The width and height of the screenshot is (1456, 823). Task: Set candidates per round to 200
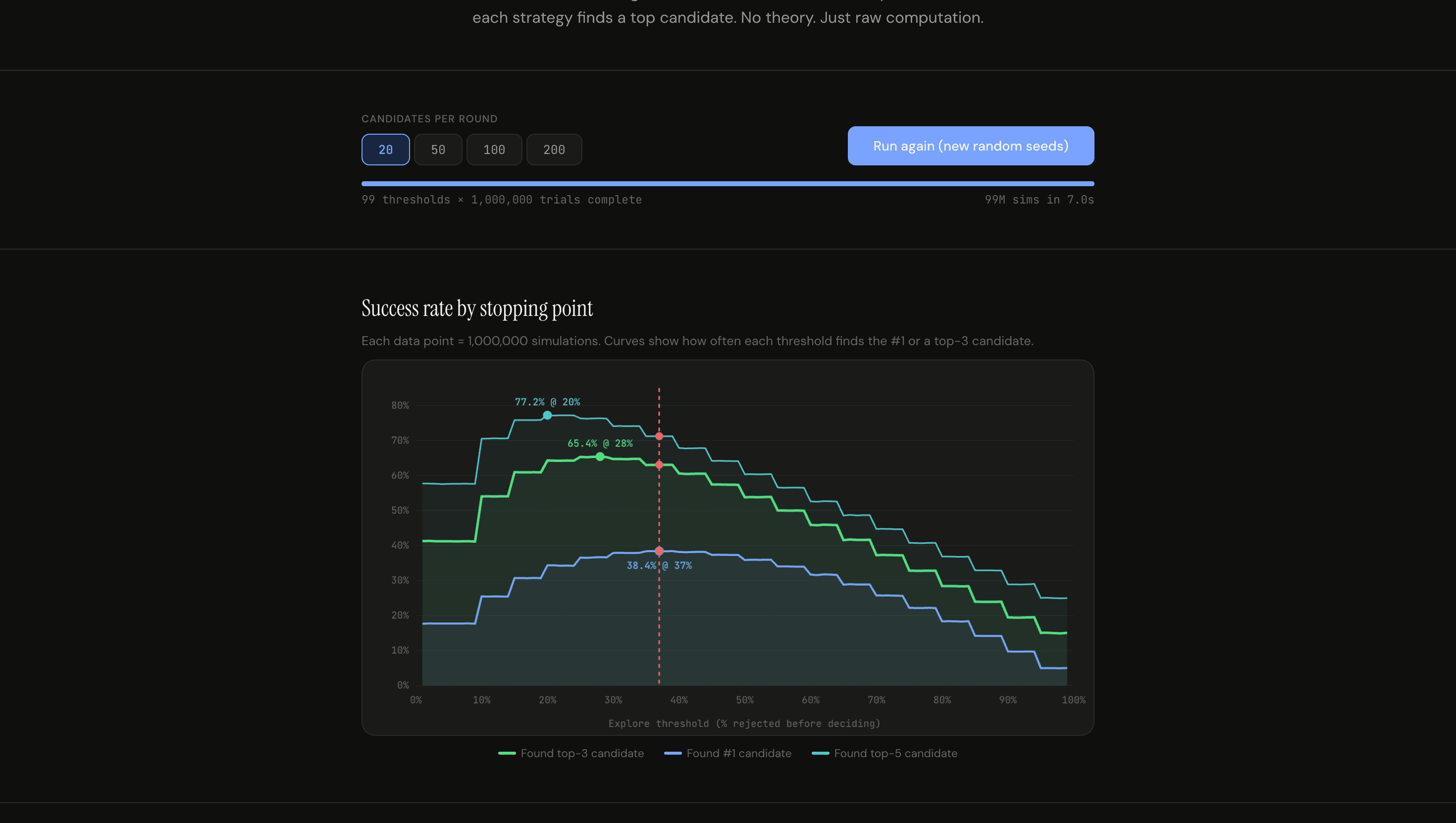click(554, 150)
